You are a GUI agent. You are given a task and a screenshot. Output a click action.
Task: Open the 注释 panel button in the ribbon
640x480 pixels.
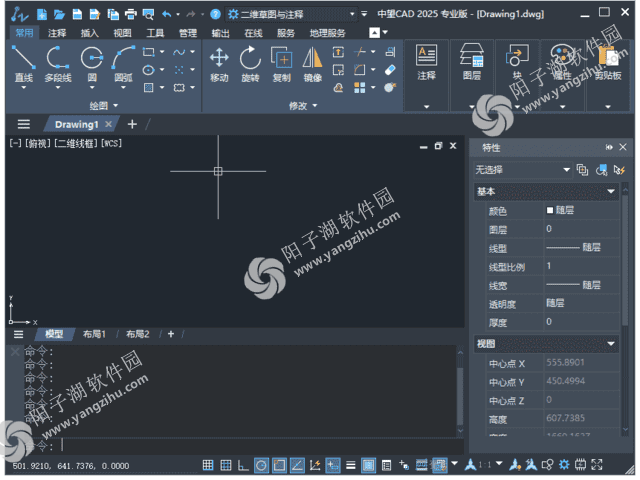pos(427,62)
